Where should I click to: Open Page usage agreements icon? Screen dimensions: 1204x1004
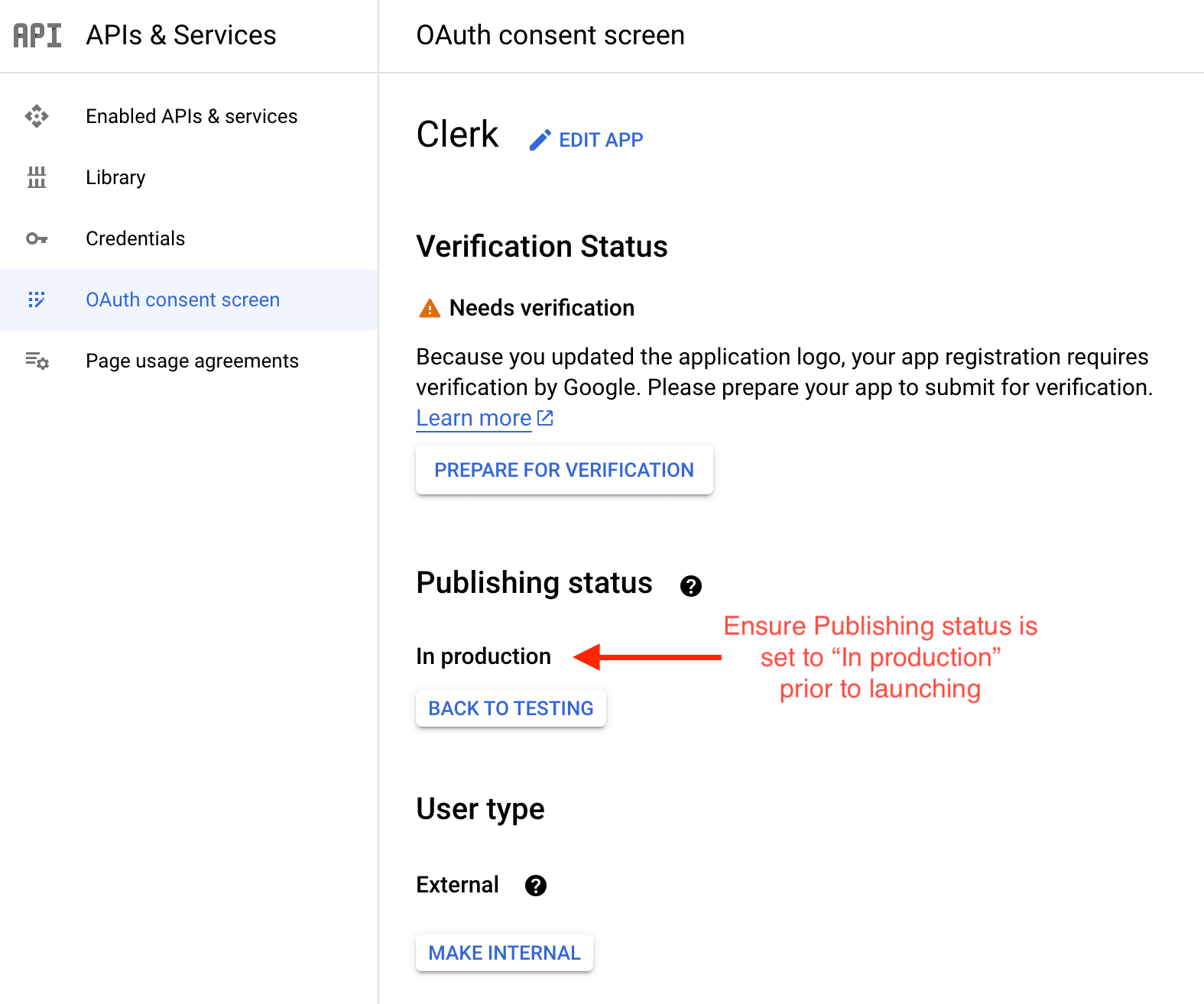click(x=36, y=361)
